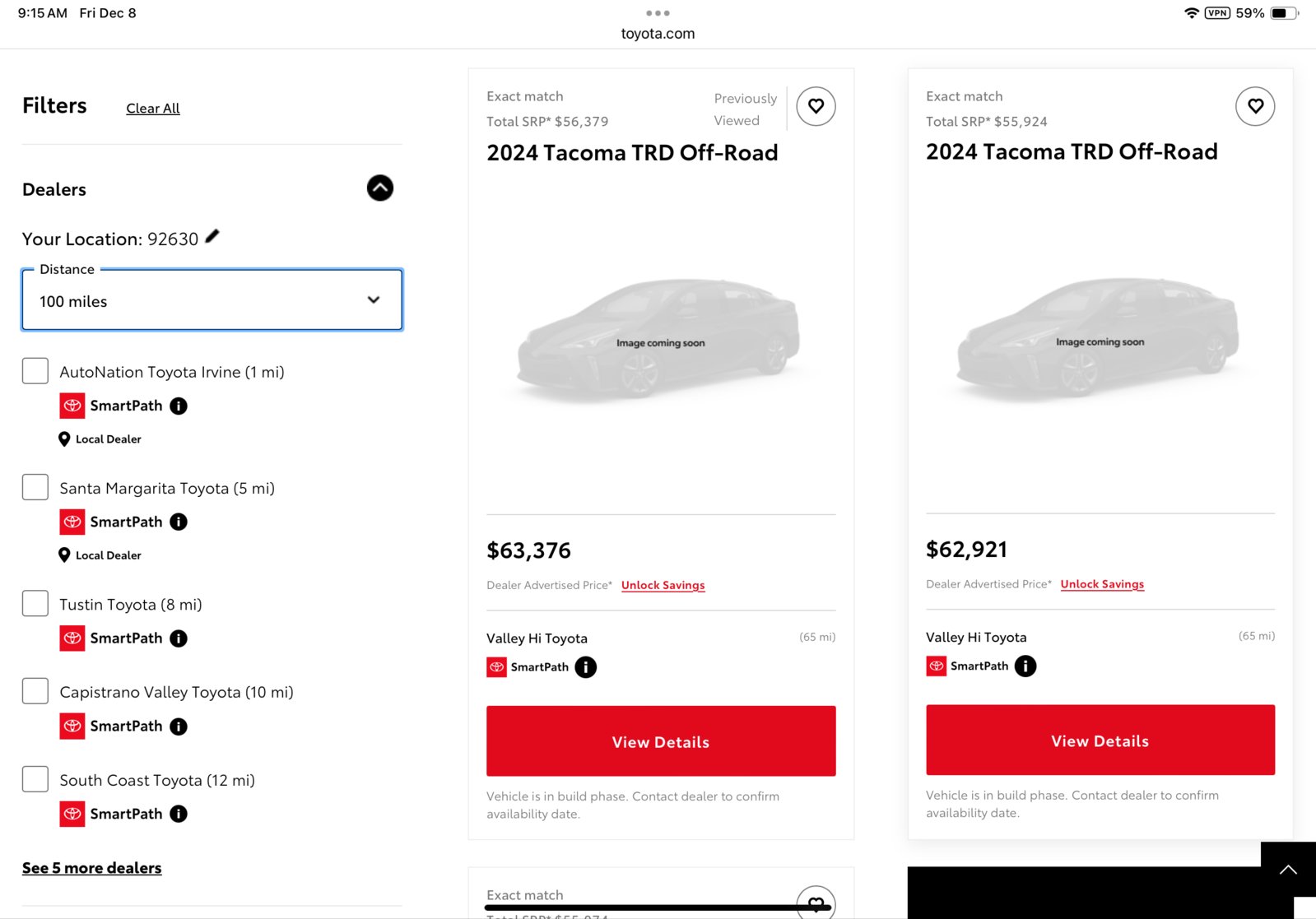Open SmartPath info for Santa Margarita Toyota
Viewport: 1316px width, 919px height.
[x=179, y=522]
